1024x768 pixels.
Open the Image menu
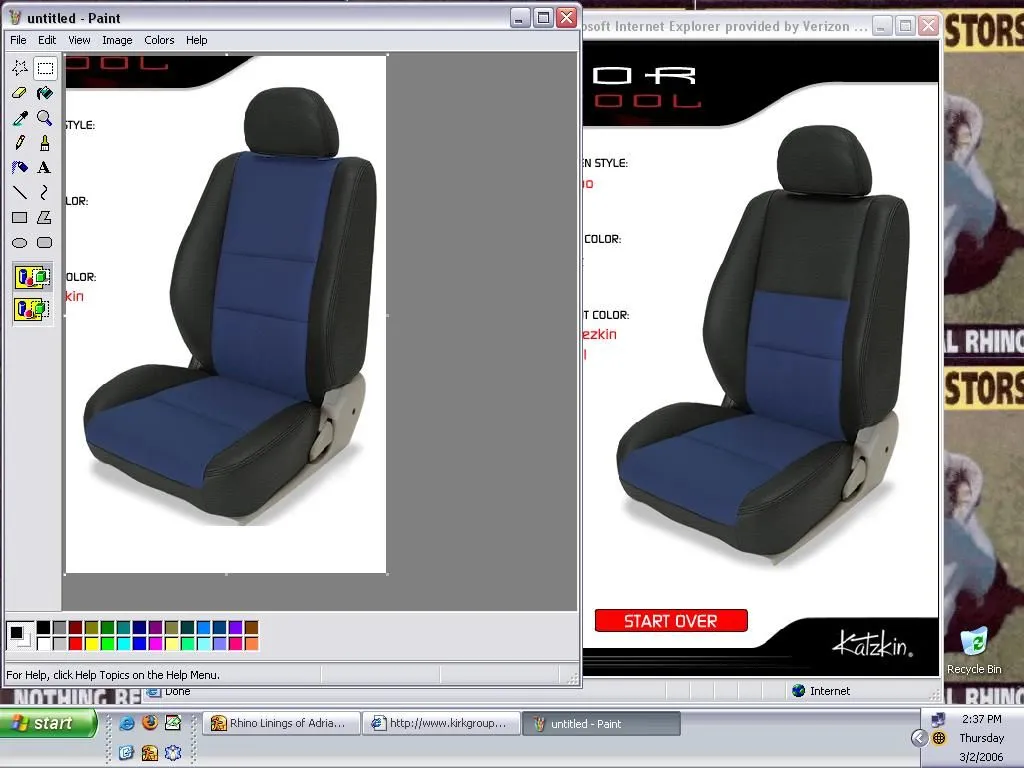117,40
